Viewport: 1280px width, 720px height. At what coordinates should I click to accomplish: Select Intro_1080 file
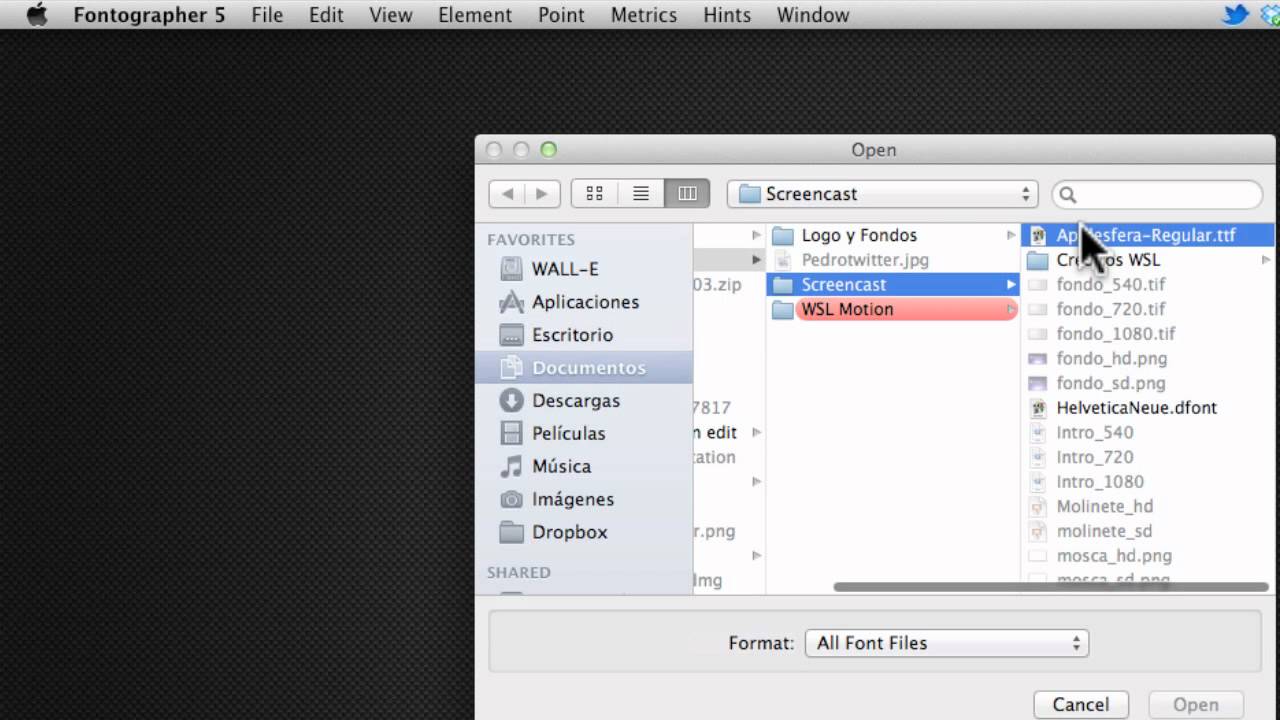(1146, 481)
